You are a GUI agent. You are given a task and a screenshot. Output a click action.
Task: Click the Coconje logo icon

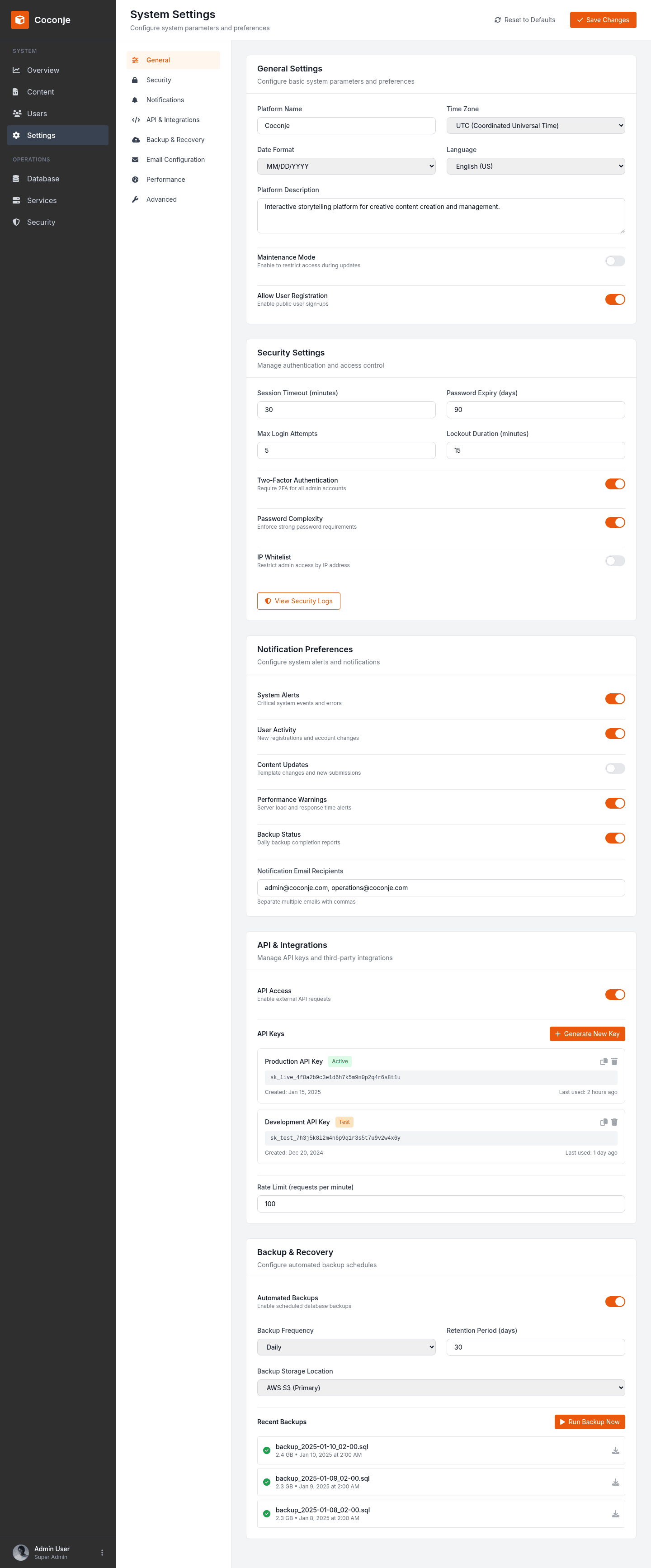(x=19, y=20)
